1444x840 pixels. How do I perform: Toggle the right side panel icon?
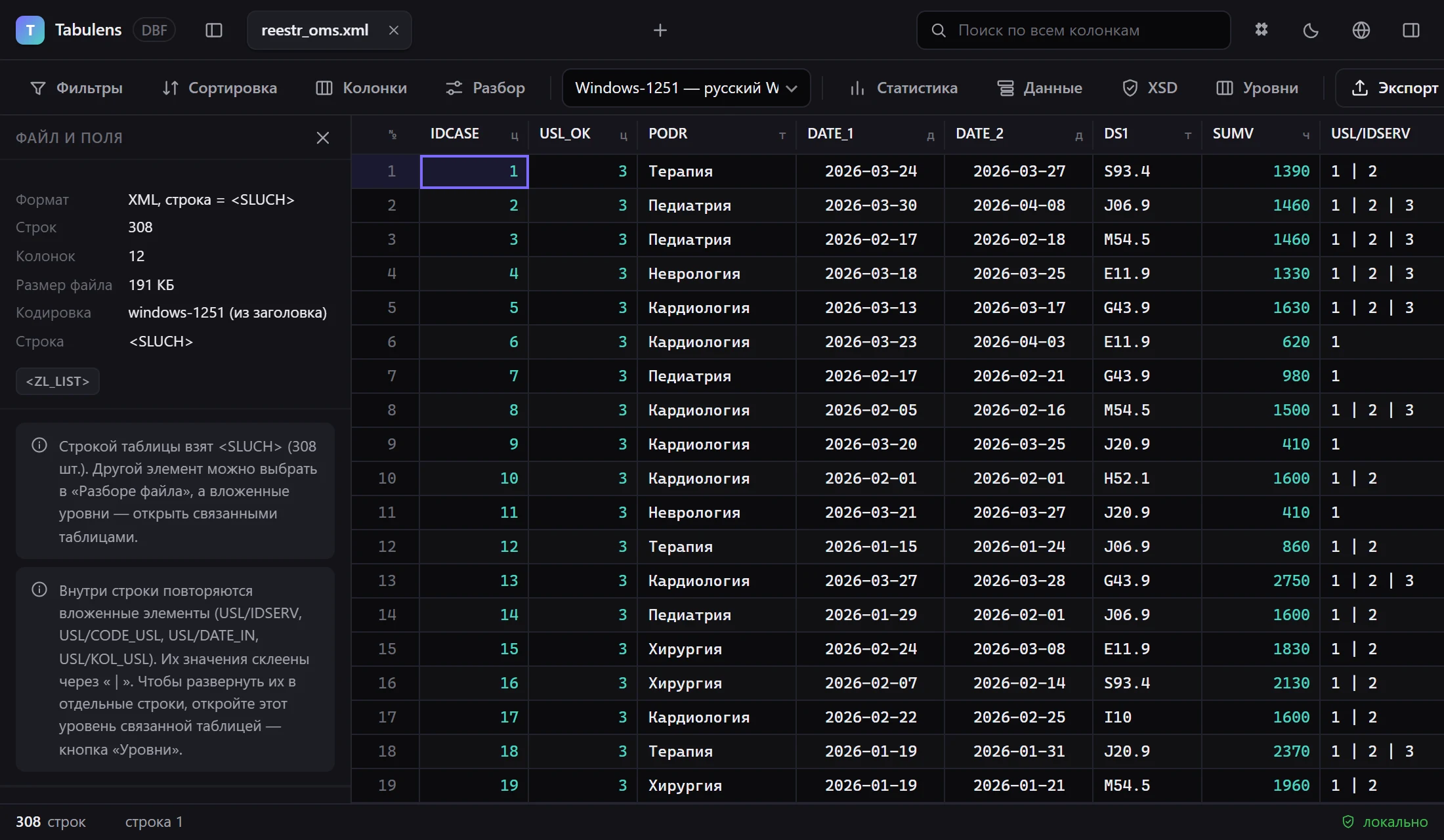pos(1411,30)
